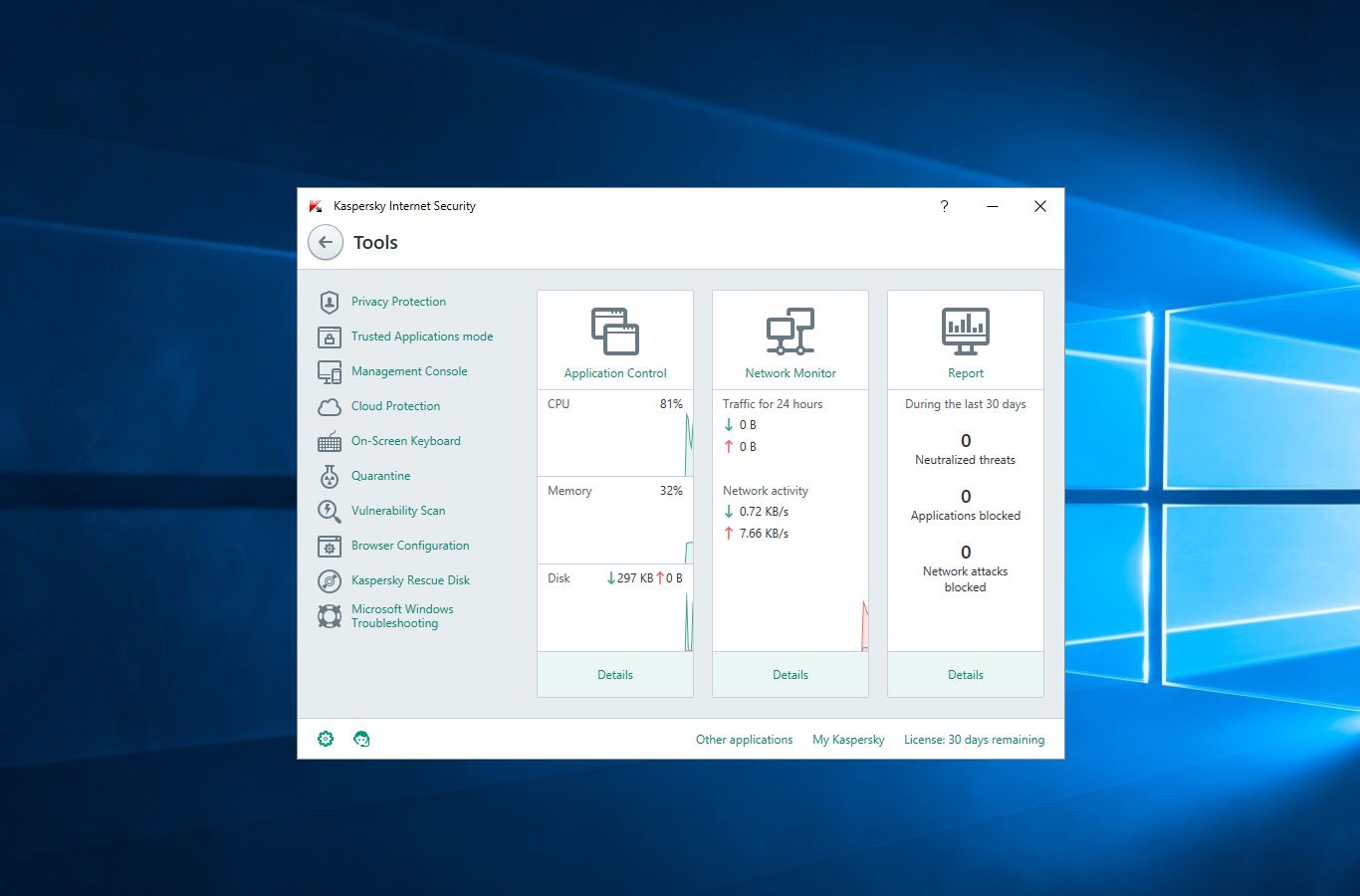
Task: Open the Kaspersky Rescue Disk link
Action: click(x=410, y=580)
